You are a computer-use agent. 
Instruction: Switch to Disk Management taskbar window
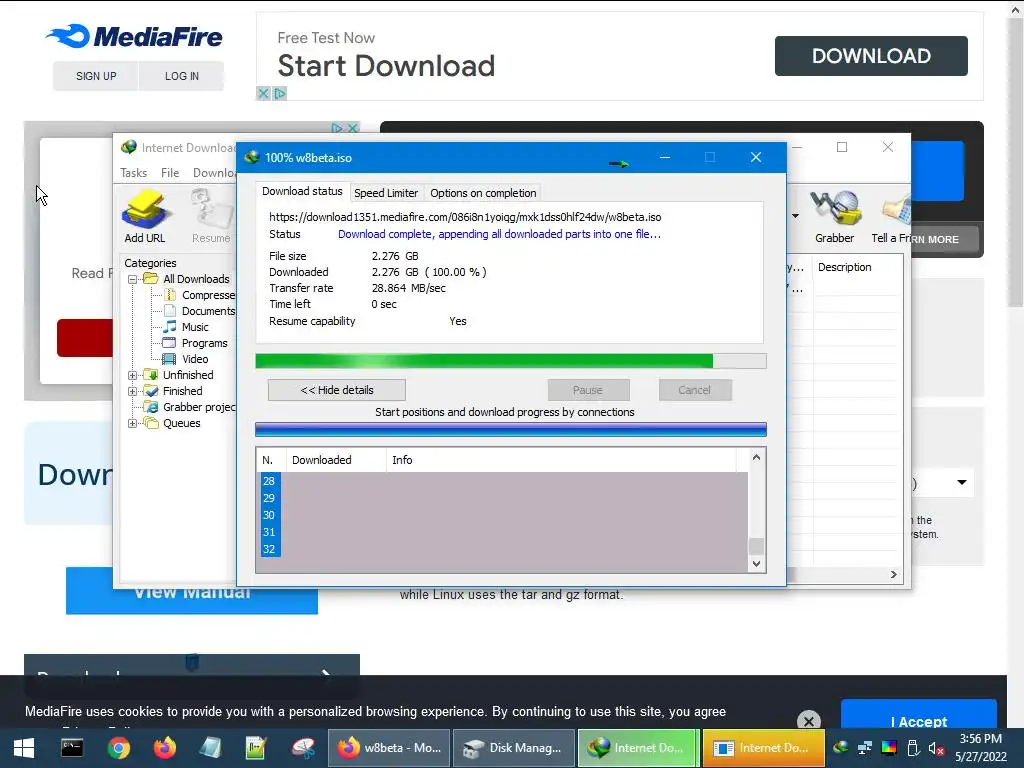(514, 748)
